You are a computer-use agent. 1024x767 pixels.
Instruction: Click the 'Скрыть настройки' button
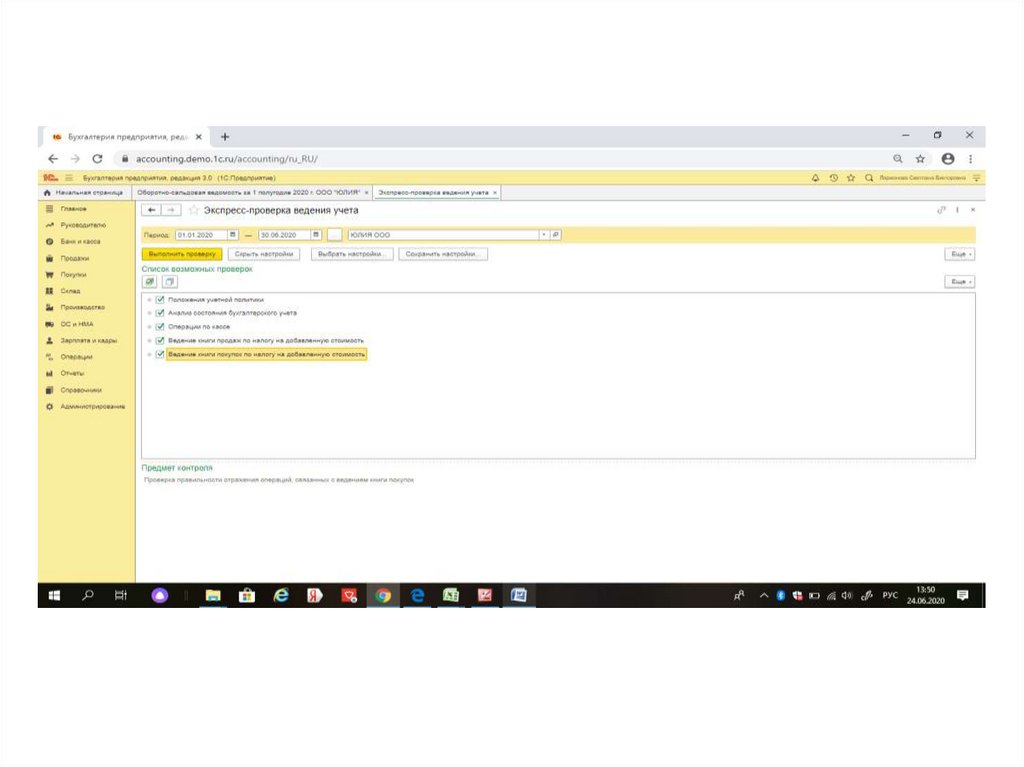tap(264, 254)
